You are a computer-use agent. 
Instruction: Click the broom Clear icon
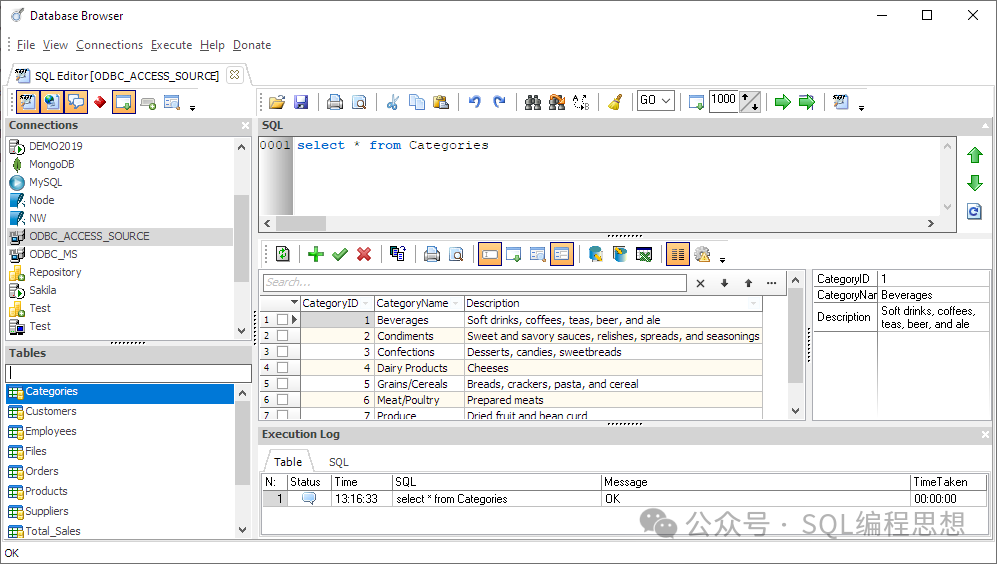[x=615, y=102]
